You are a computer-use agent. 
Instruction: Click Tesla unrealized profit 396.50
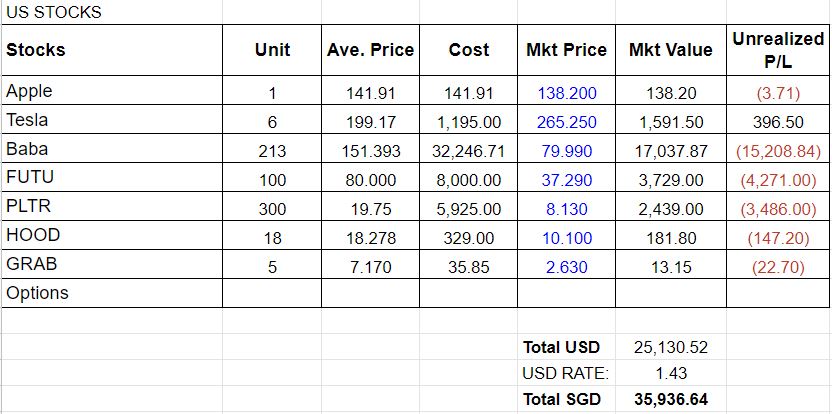tap(778, 123)
